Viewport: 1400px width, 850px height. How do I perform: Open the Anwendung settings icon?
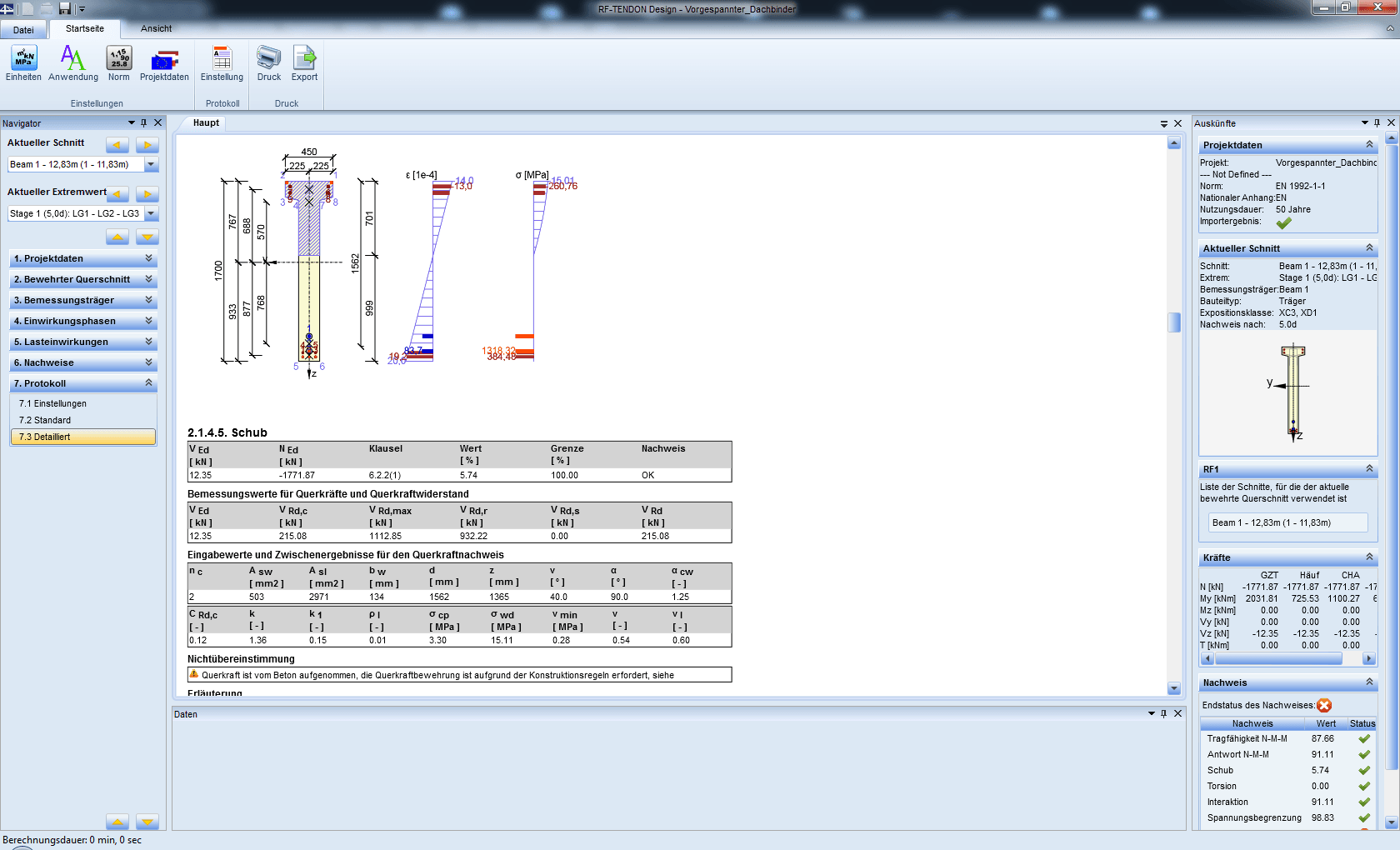[73, 63]
